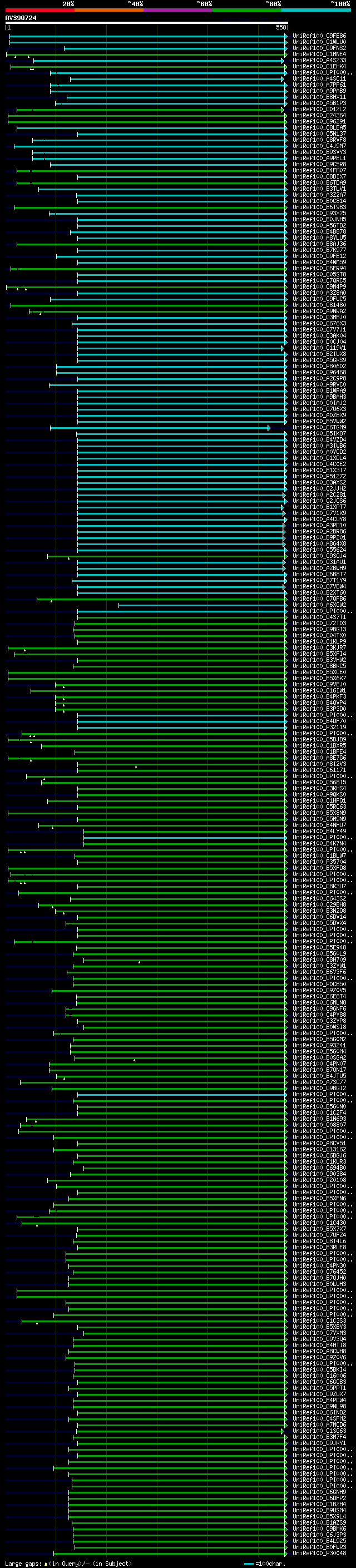Click the UniRef100_A6XGW2 label

pos(319,605)
